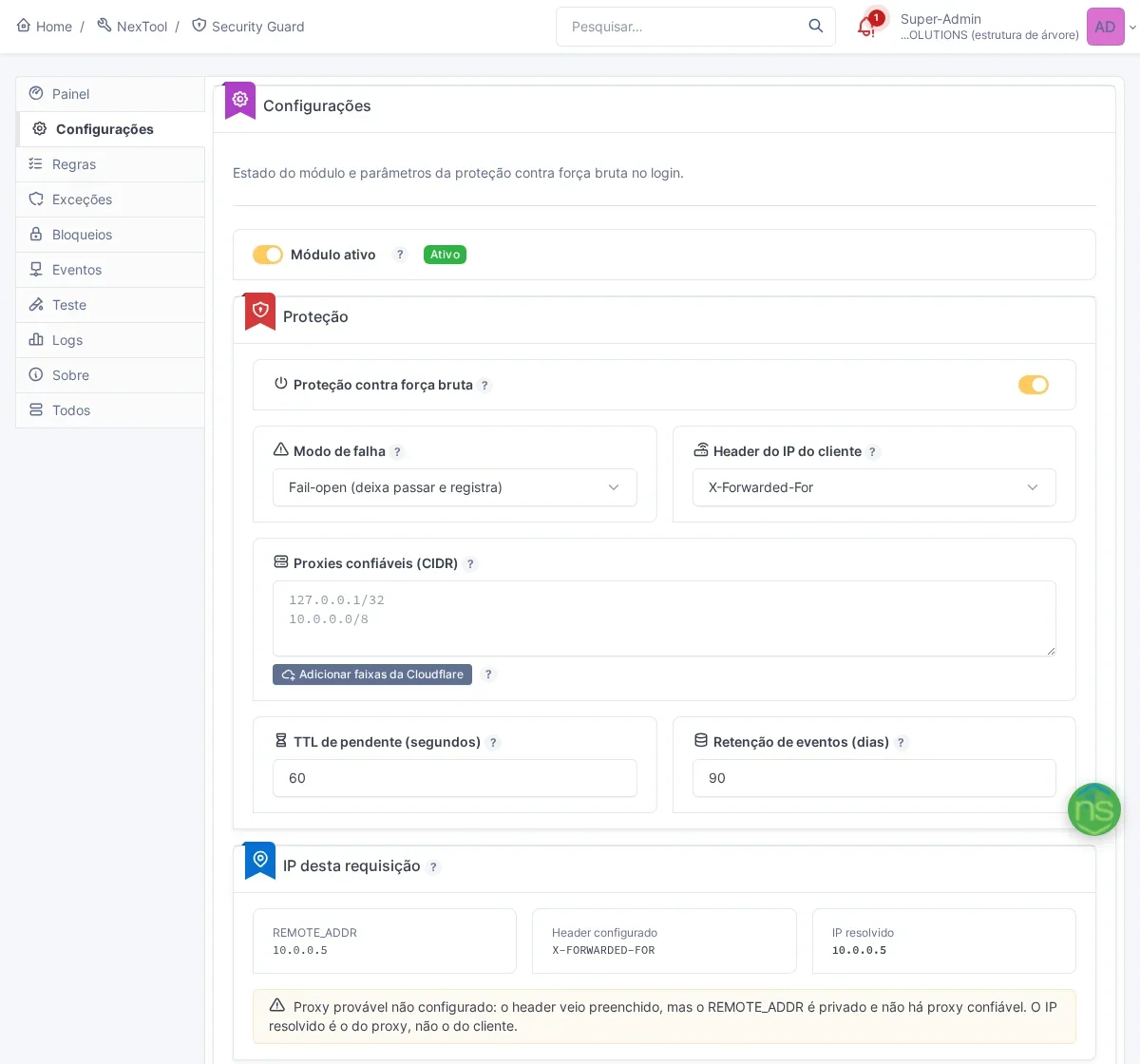Expand the user account menu chevron

click(1131, 28)
